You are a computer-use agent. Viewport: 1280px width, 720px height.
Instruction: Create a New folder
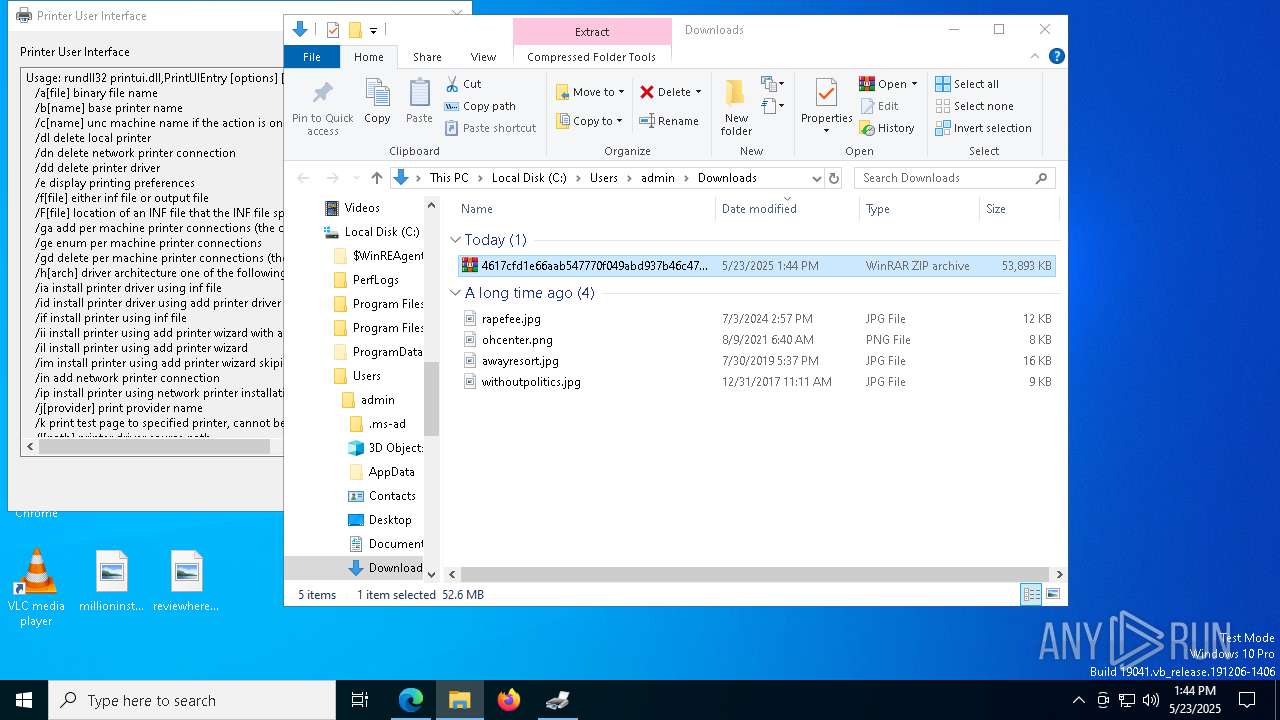pos(736,107)
